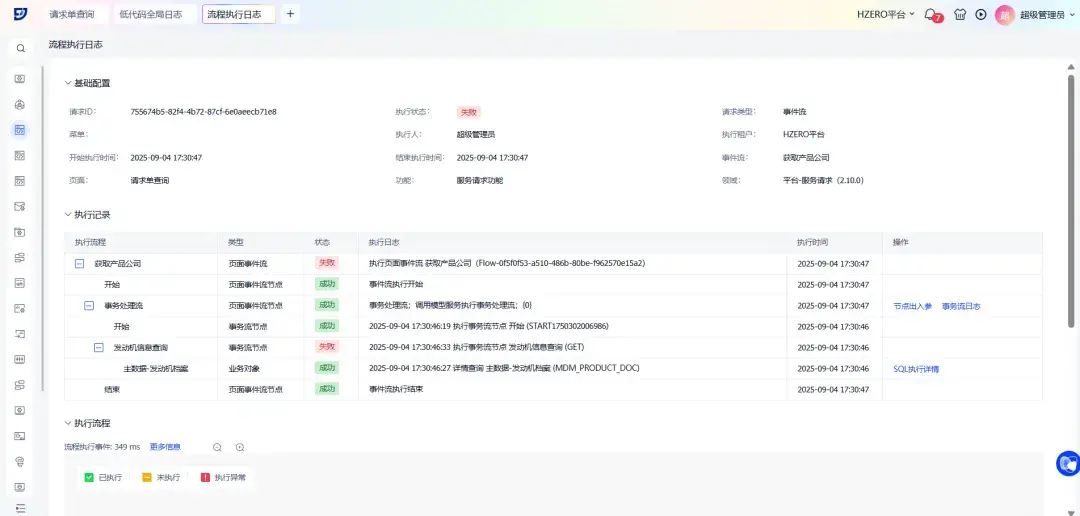Click the 获取产品公司 event flow value in 基础配置
The height and width of the screenshot is (516, 1080).
806,158
